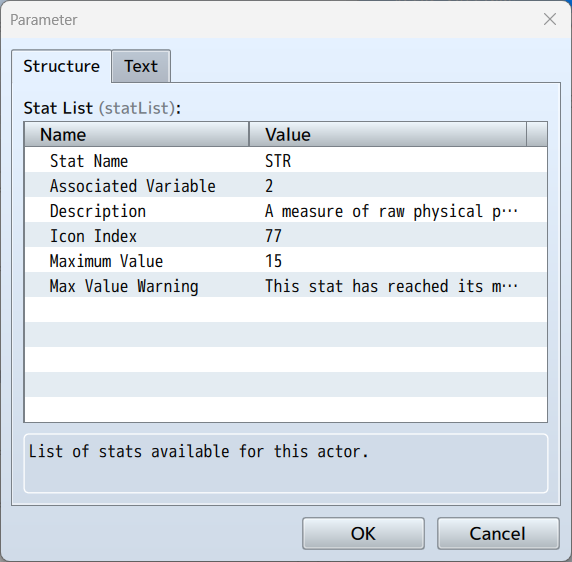Select the Max Value Warning row
This screenshot has height=562, width=572.
coord(286,285)
